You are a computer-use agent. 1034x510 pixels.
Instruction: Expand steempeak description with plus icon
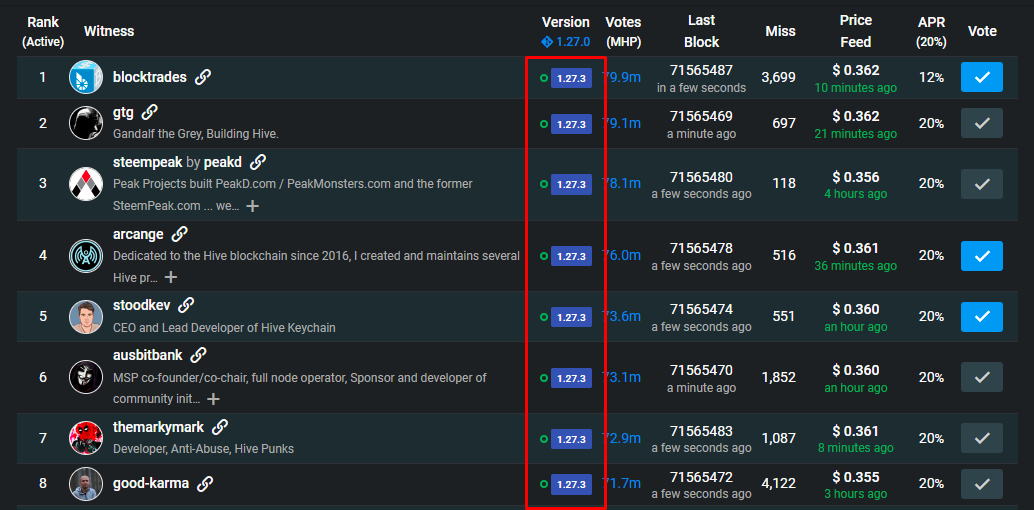coord(252,206)
